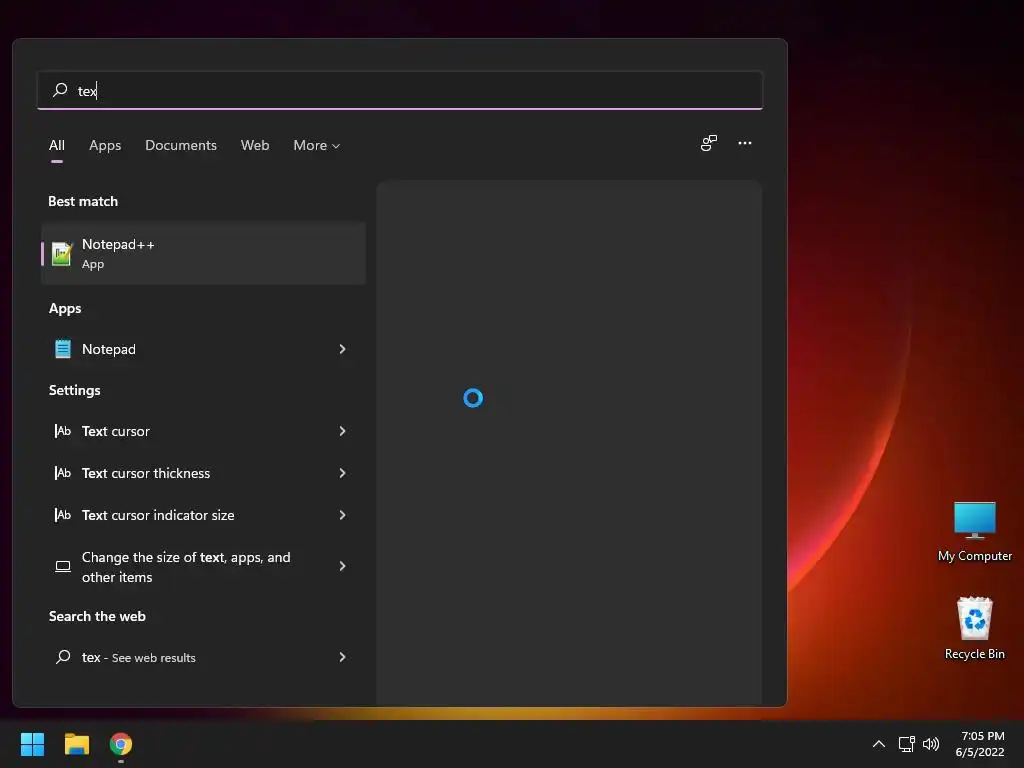This screenshot has height=768, width=1024.
Task: Open Google Chrome from the taskbar
Action: click(121, 744)
